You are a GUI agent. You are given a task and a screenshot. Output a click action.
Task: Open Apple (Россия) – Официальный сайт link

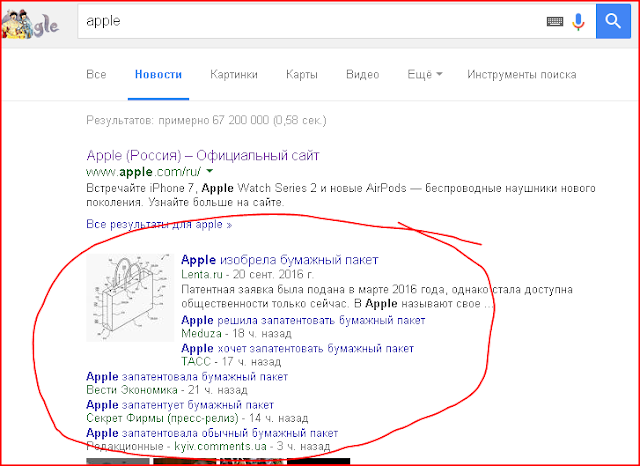(x=203, y=155)
